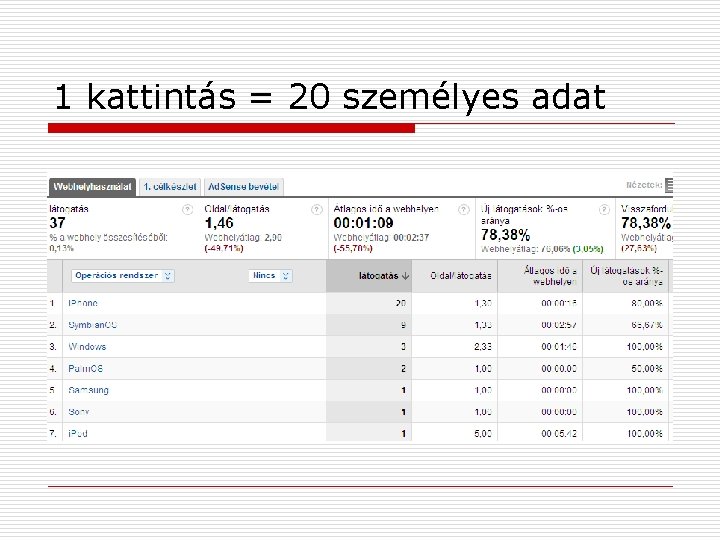Image resolution: width=720 pixels, height=540 pixels.
Task: Open the Nincs secondary dimension dropdown
Action: pos(270,276)
